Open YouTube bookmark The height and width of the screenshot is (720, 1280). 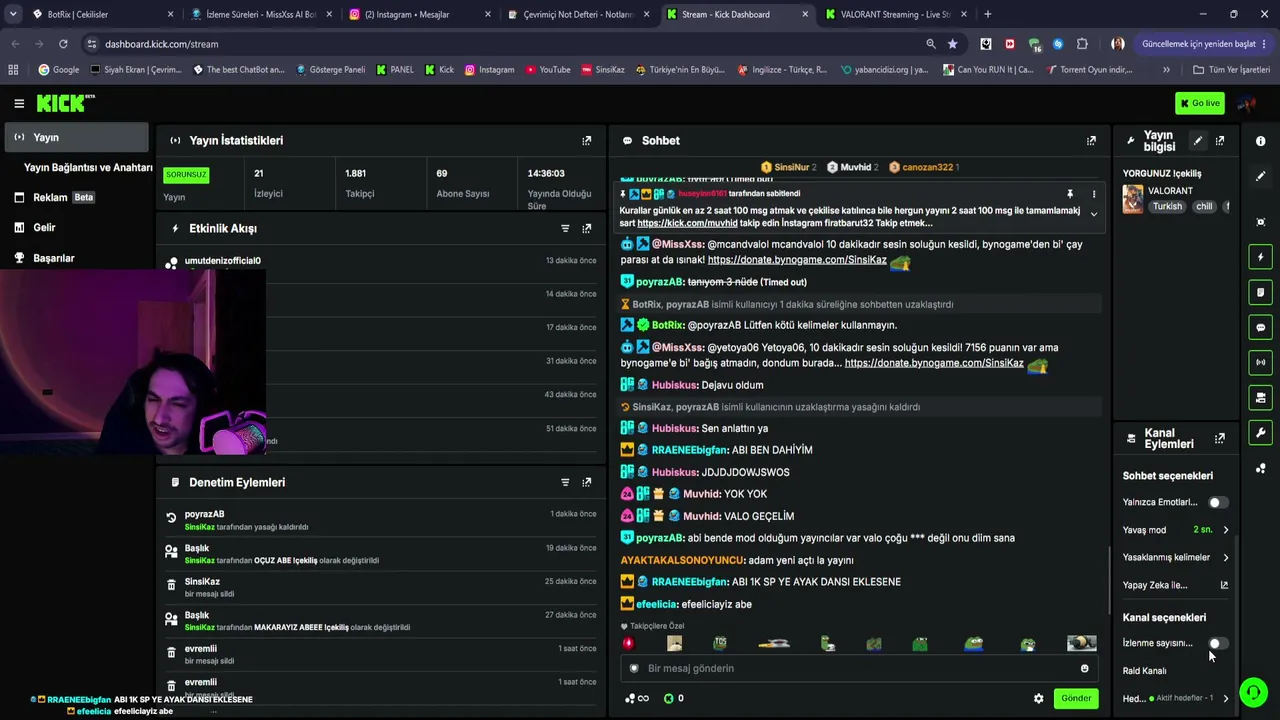[x=548, y=70]
